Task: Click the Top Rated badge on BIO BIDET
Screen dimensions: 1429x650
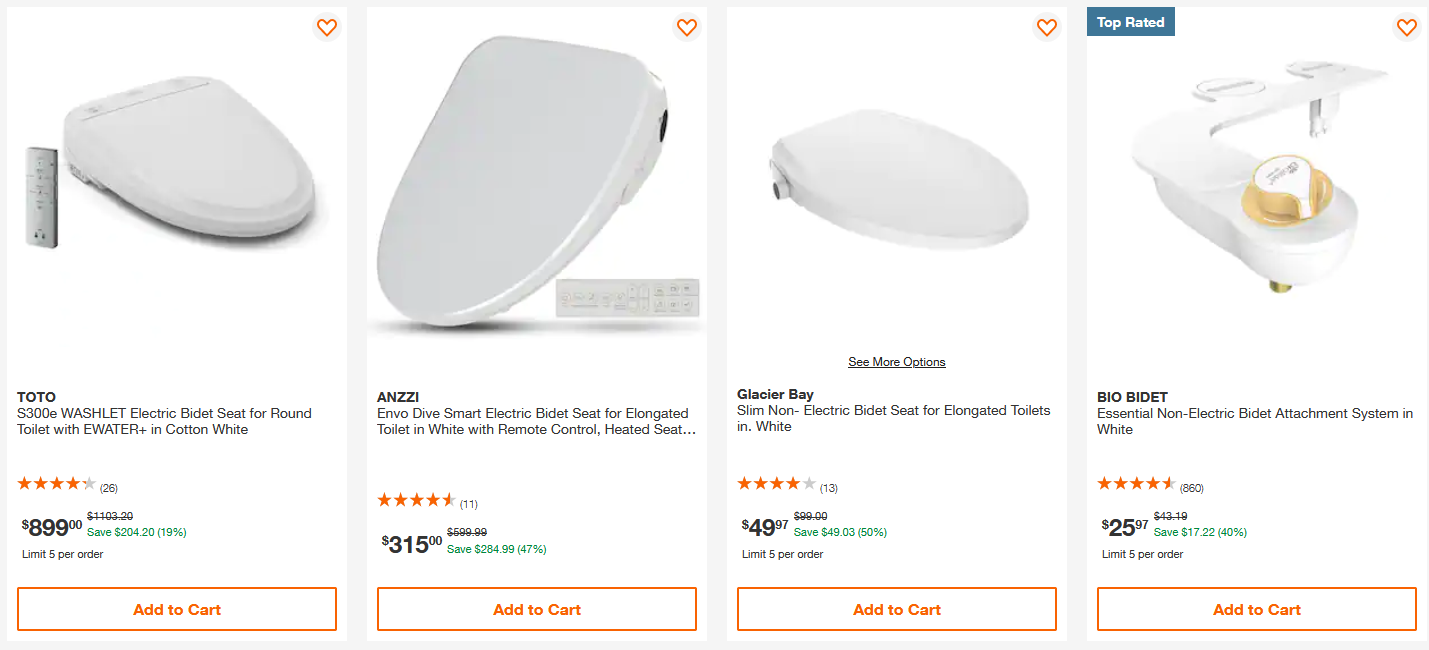Action: tap(1130, 22)
